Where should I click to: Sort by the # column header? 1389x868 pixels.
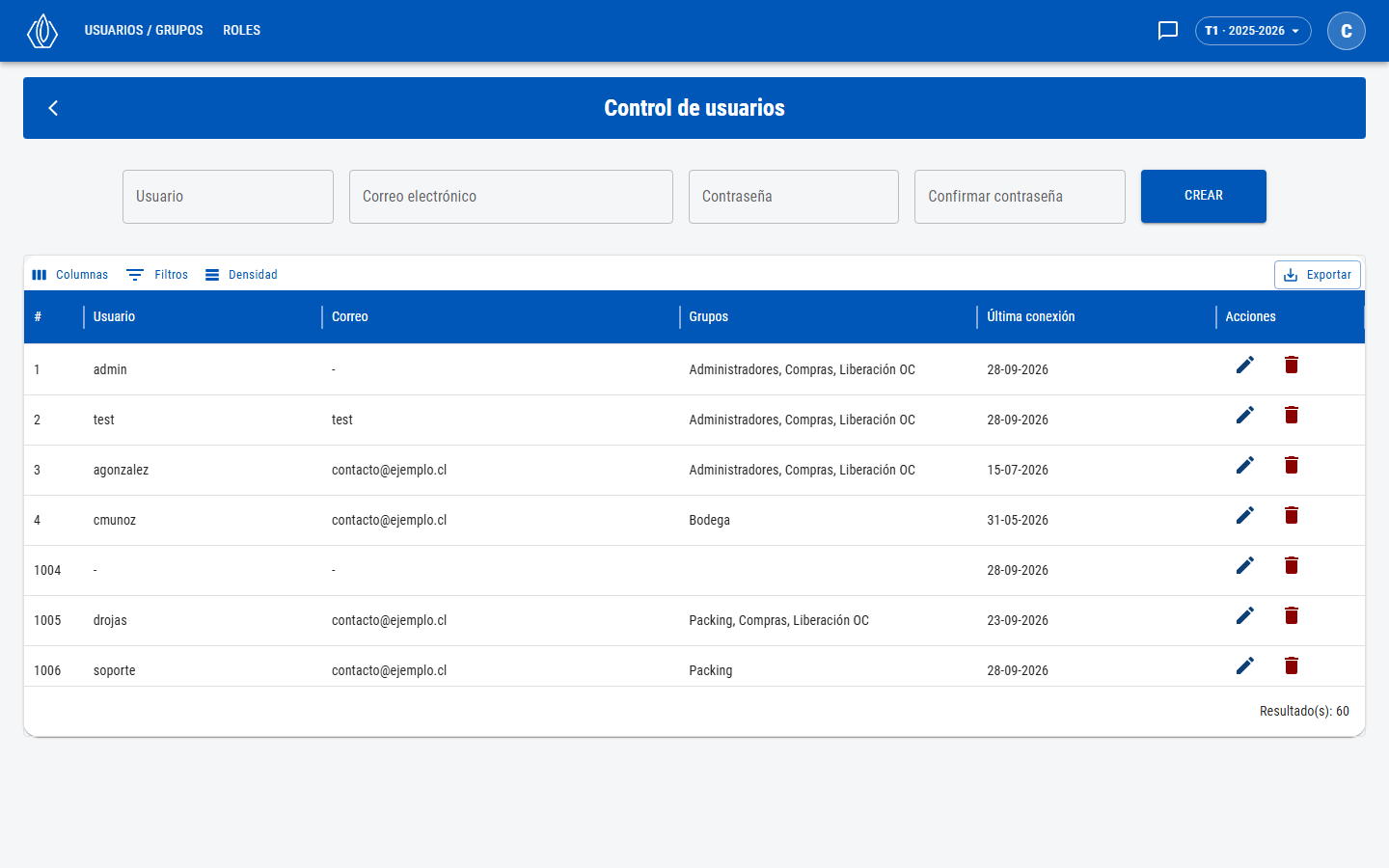38,316
